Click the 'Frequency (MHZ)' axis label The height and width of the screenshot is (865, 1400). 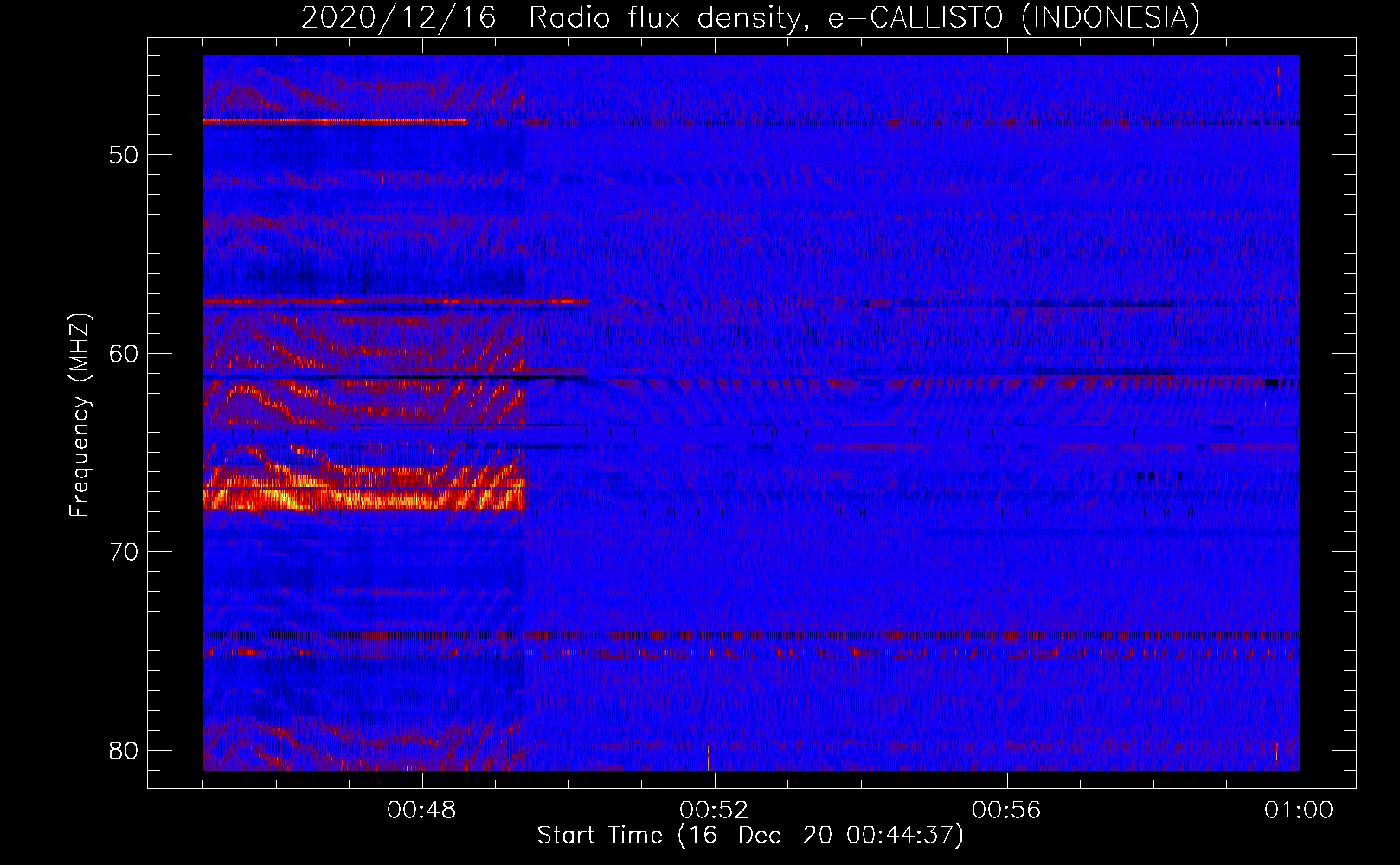(80, 415)
